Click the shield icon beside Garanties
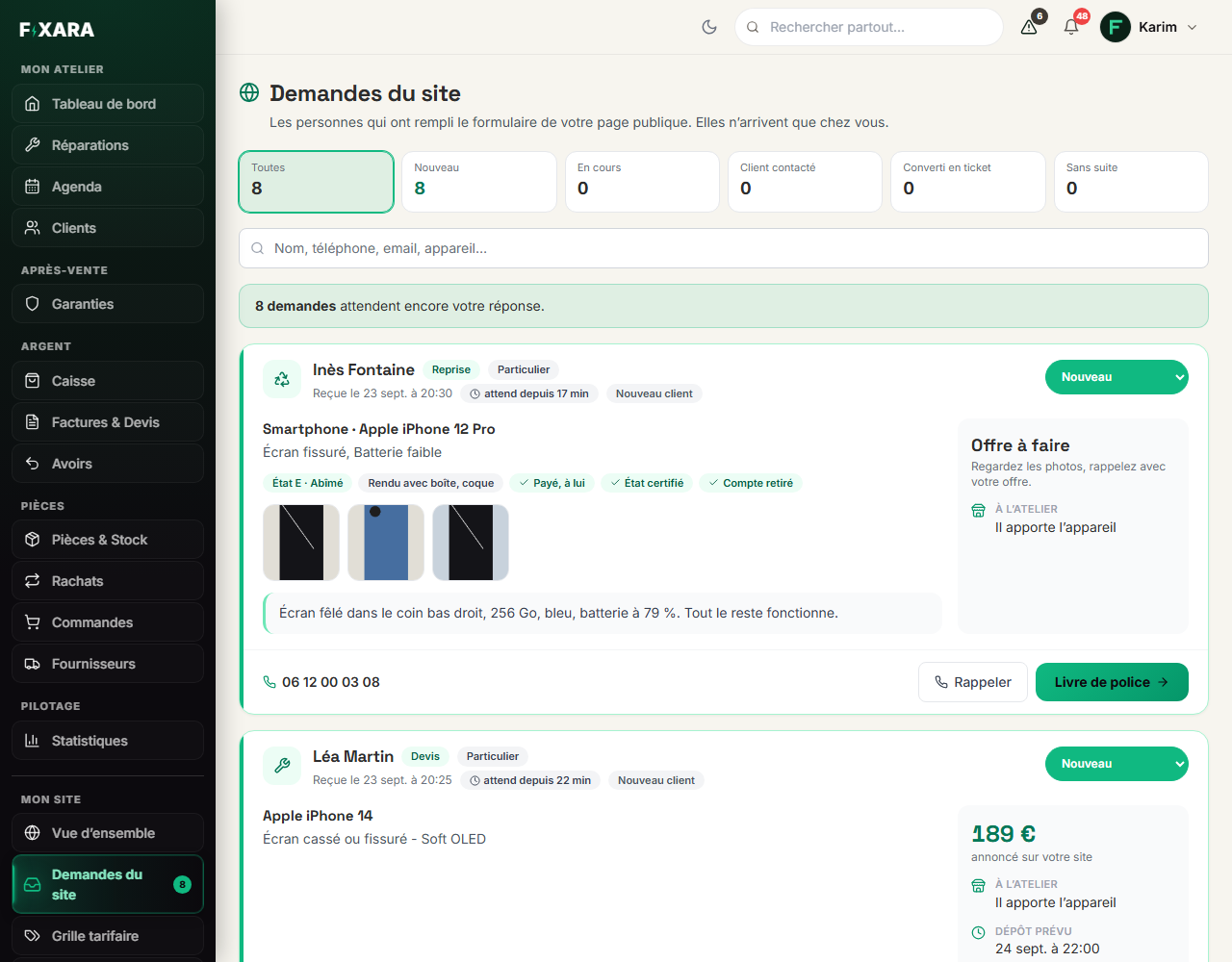The image size is (1232, 962). coord(33,304)
